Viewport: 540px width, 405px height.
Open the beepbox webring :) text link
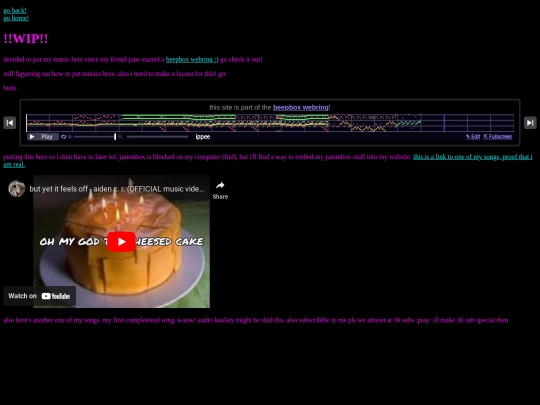(192, 59)
